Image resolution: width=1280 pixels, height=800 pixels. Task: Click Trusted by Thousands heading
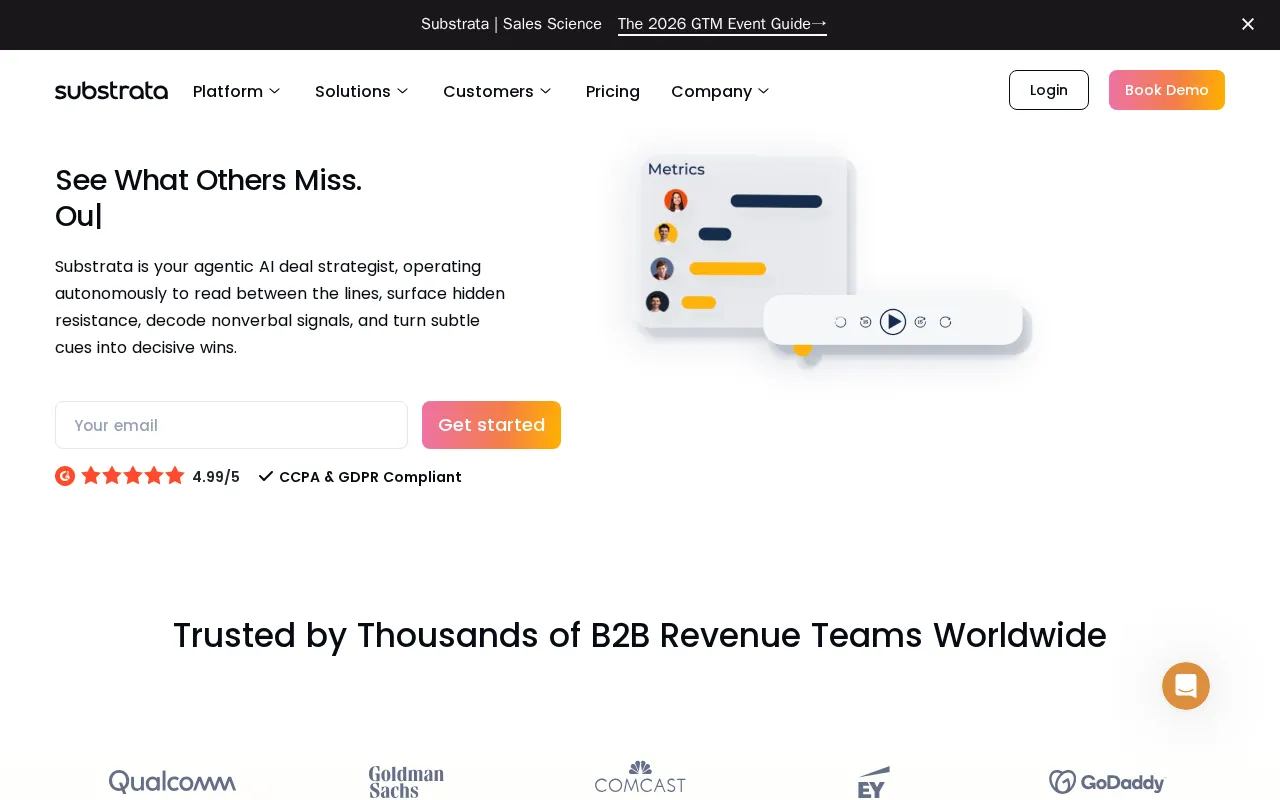pyautogui.click(x=640, y=636)
